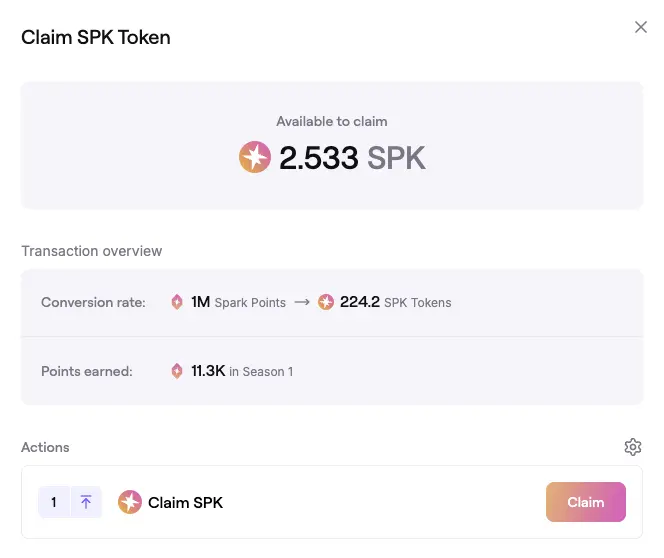This screenshot has width=664, height=558.
Task: Click the 1M Spark Points text
Action: 238,302
